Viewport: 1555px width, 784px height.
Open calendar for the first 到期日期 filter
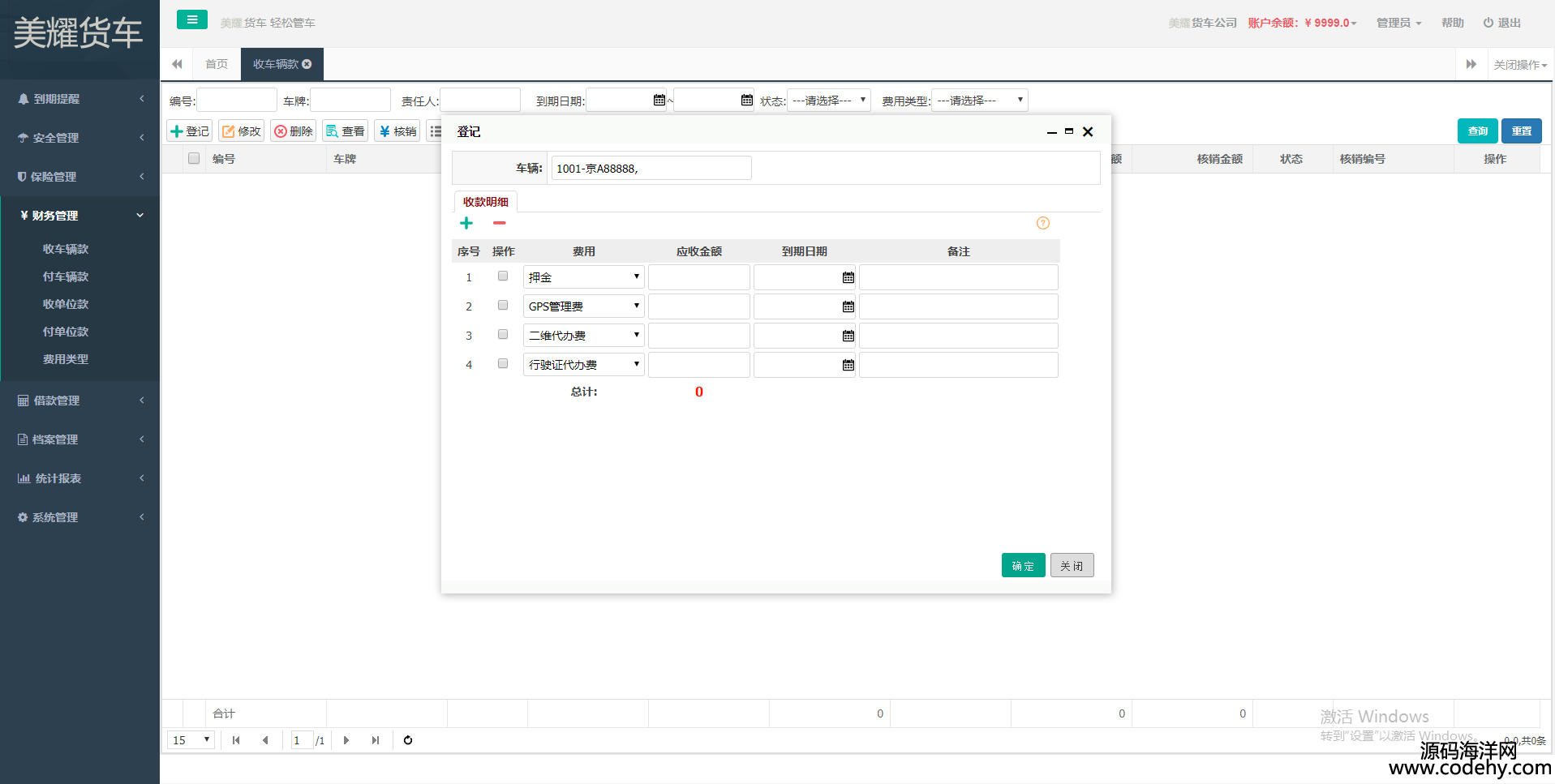point(659,100)
